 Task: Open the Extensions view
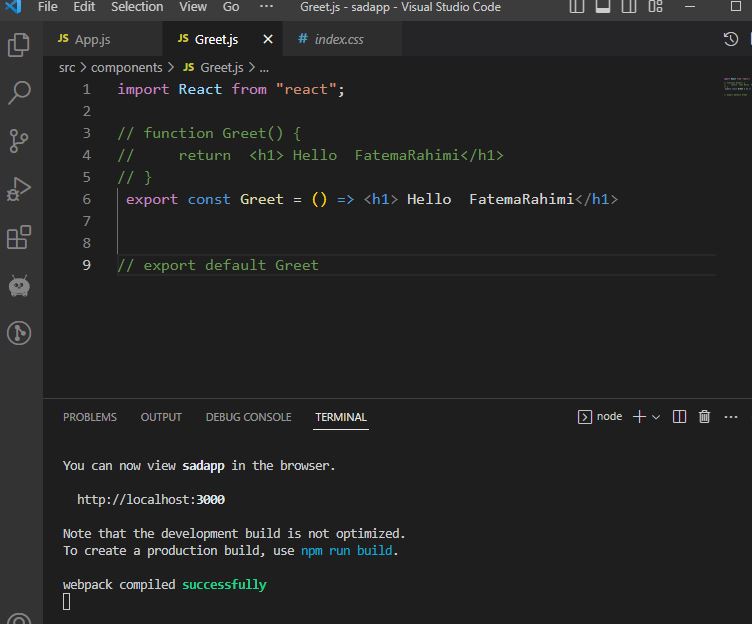click(19, 237)
